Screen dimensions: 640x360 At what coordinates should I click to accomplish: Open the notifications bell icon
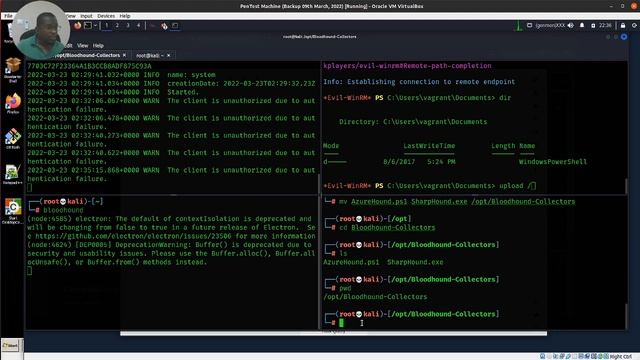tap(582, 25)
